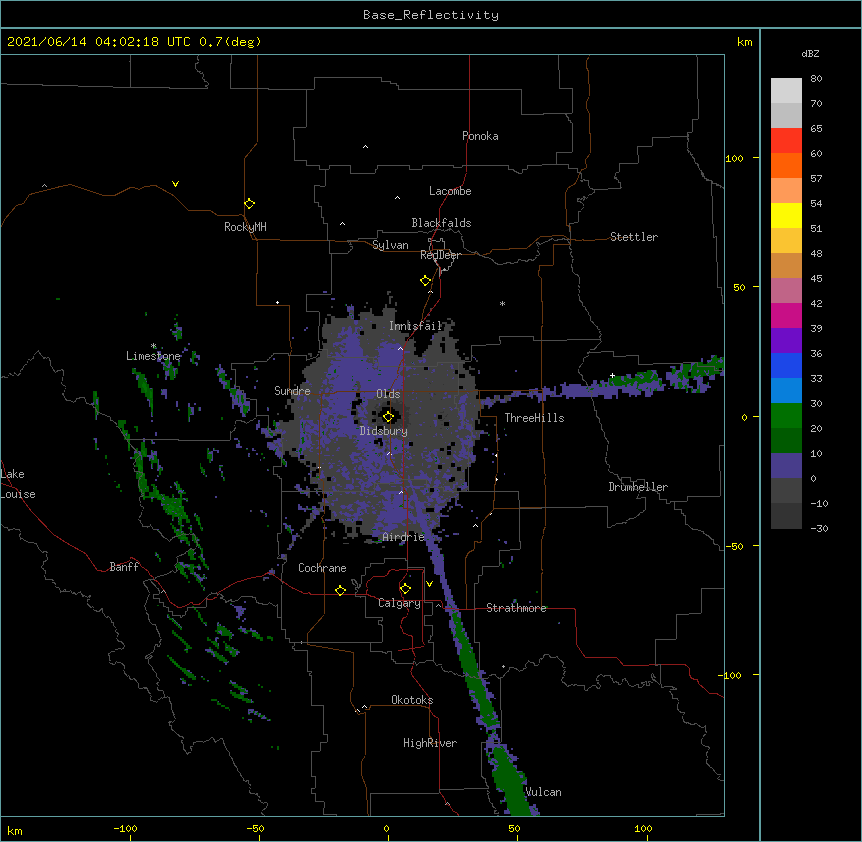The image size is (862, 842).
Task: Click the Sylvan town label
Action: [x=390, y=245]
